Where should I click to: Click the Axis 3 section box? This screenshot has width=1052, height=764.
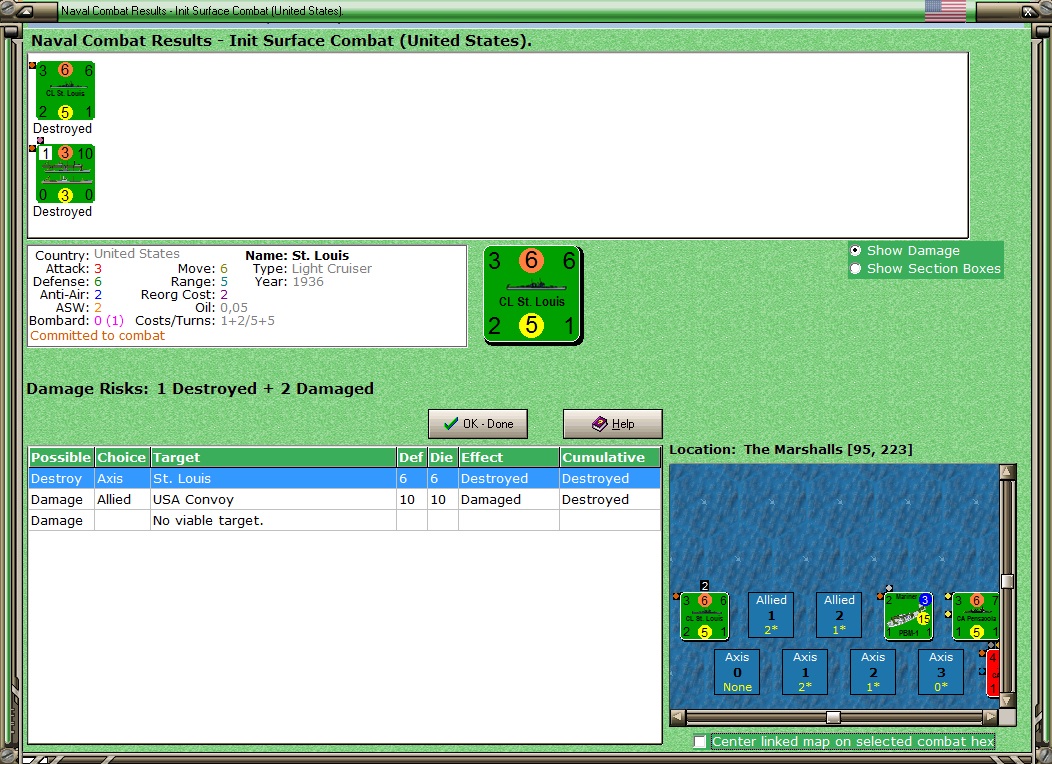pyautogui.click(x=941, y=671)
